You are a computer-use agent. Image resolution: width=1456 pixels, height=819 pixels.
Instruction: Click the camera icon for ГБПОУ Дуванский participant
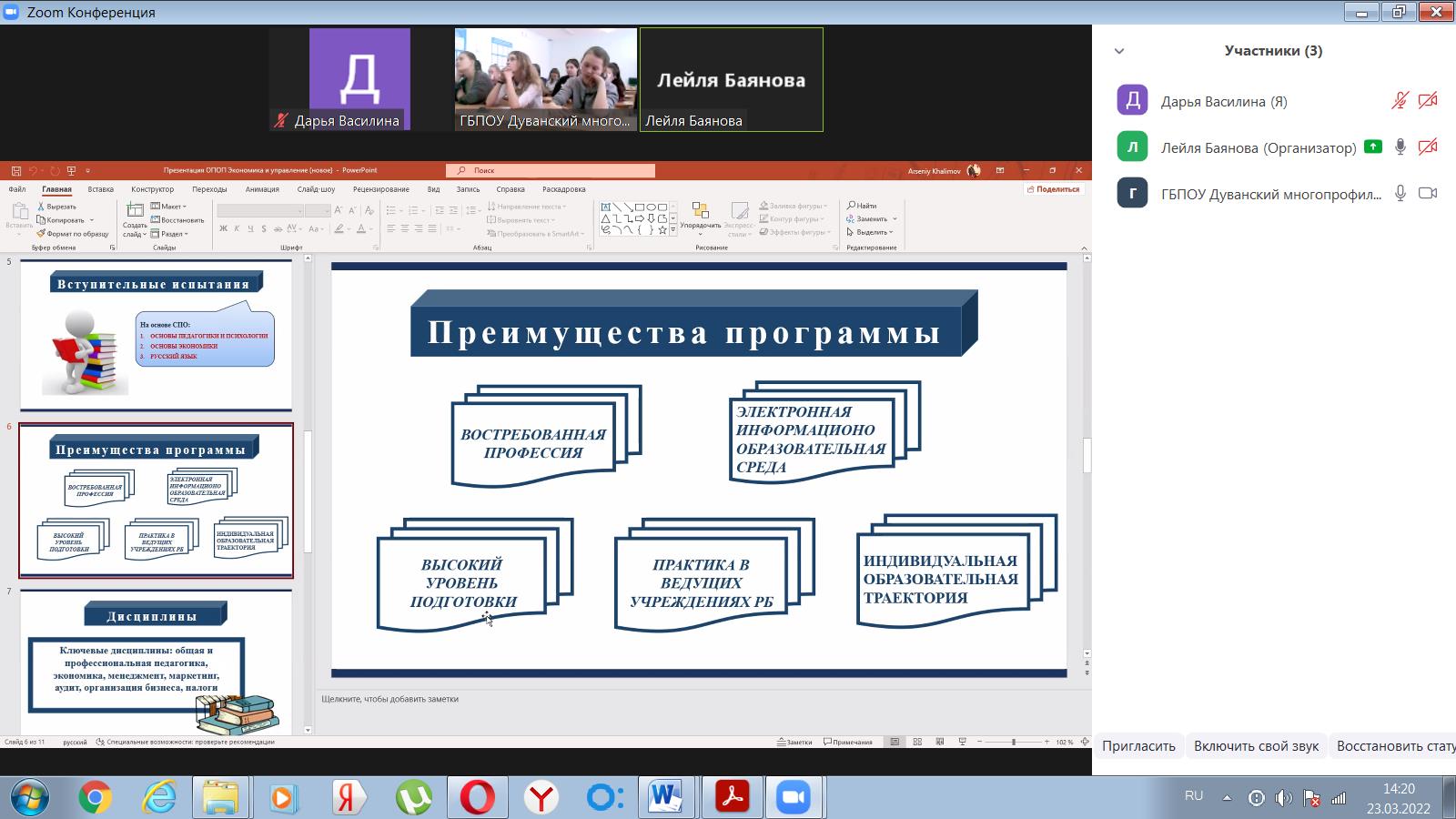[x=1428, y=193]
